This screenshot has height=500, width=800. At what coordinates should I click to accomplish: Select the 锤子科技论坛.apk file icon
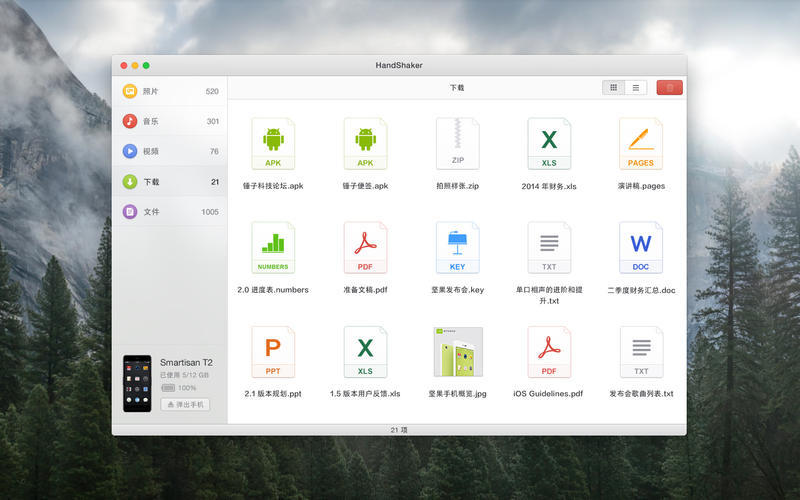[x=273, y=145]
